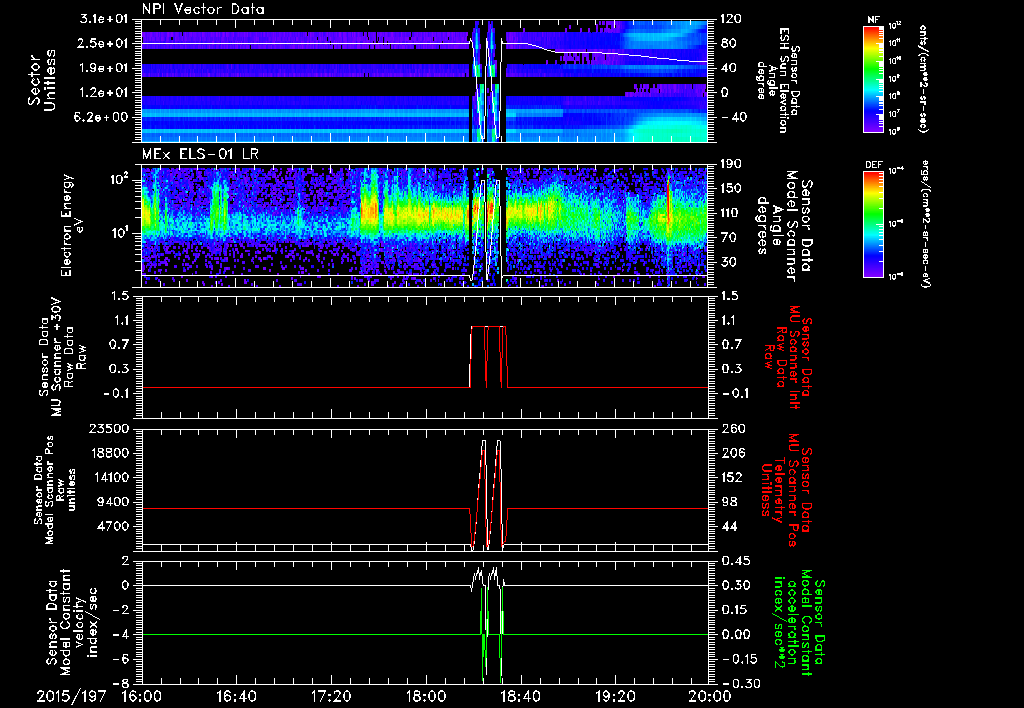Click the 20:00 time axis label

[710, 696]
